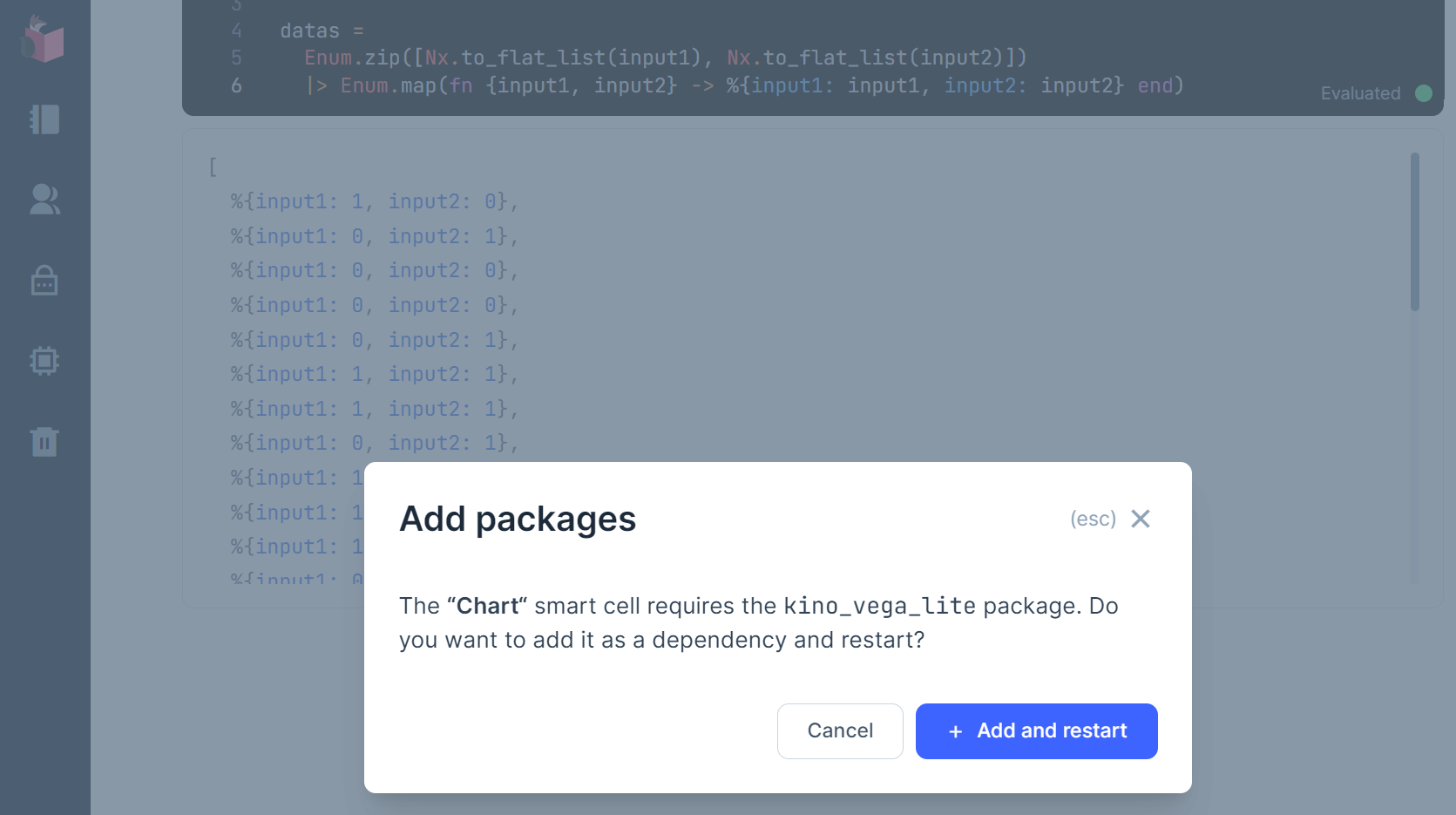Open the Secrets lock panel
The height and width of the screenshot is (815, 1456).
(44, 281)
